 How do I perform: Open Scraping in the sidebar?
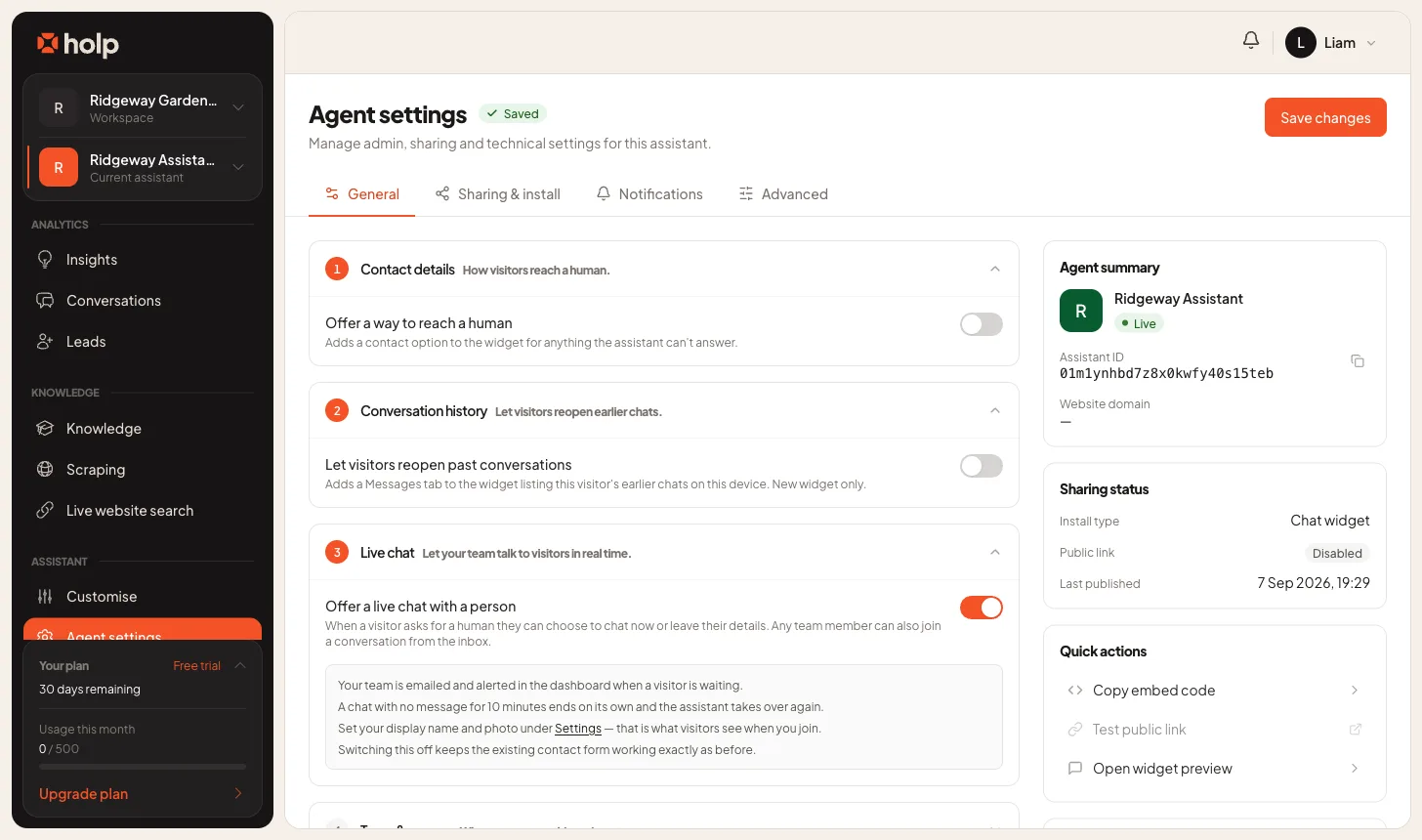143,470
